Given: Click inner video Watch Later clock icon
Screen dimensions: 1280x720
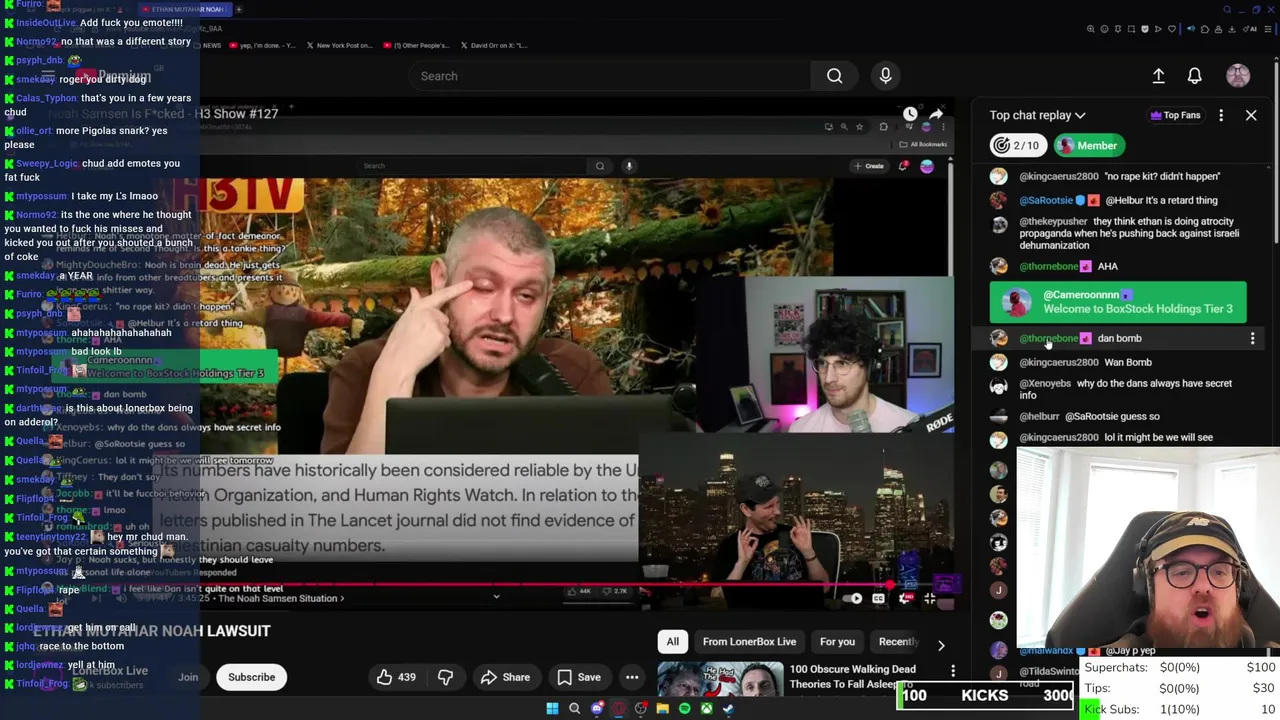Looking at the screenshot, I should [910, 114].
